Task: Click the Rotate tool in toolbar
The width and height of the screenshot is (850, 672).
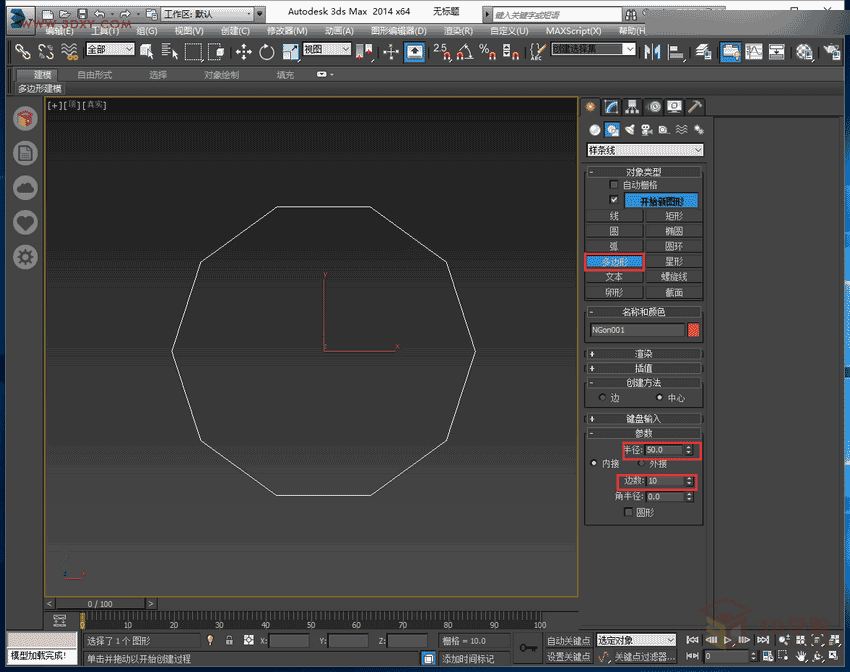Action: pyautogui.click(x=267, y=51)
